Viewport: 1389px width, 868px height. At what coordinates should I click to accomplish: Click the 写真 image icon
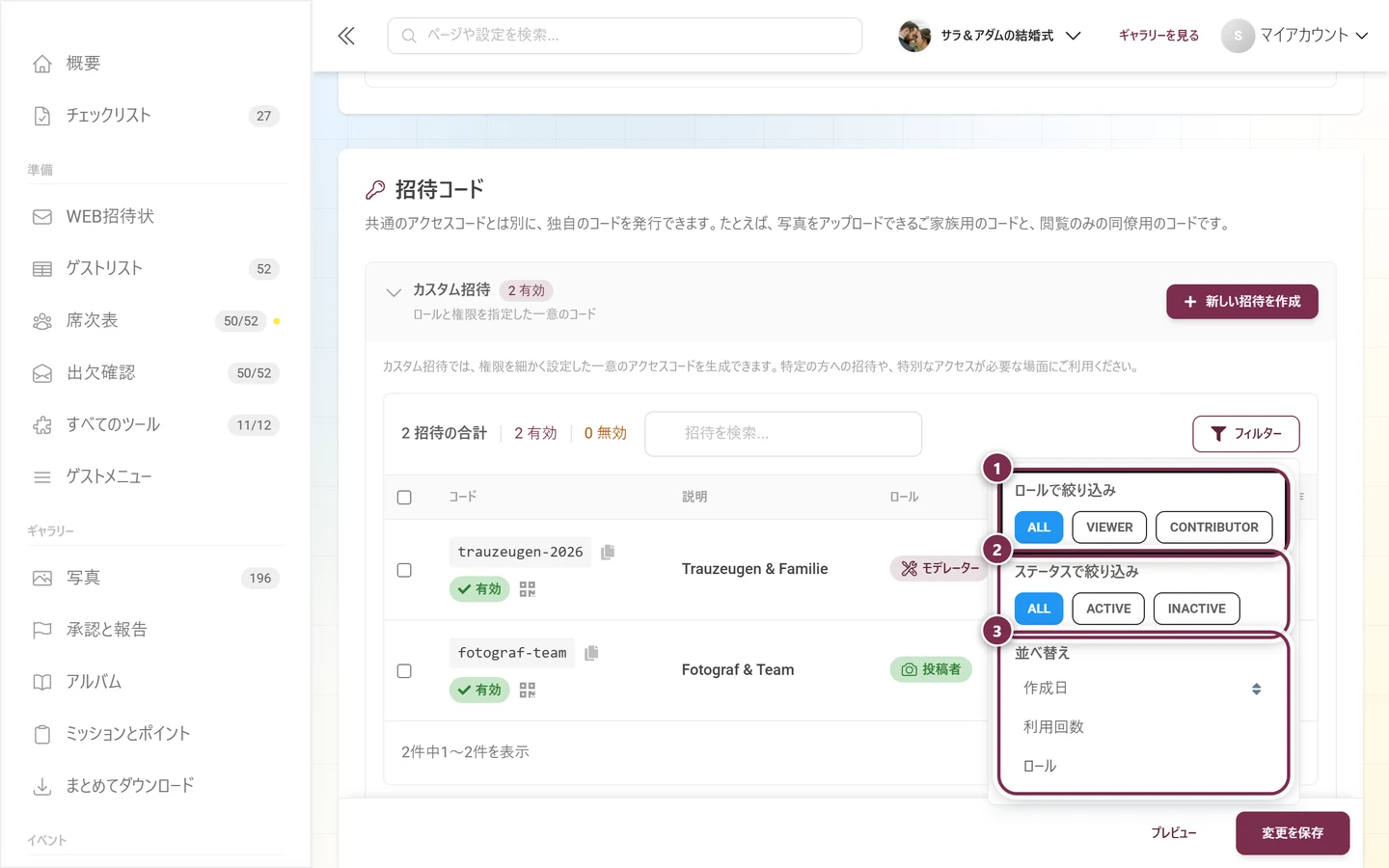(42, 579)
